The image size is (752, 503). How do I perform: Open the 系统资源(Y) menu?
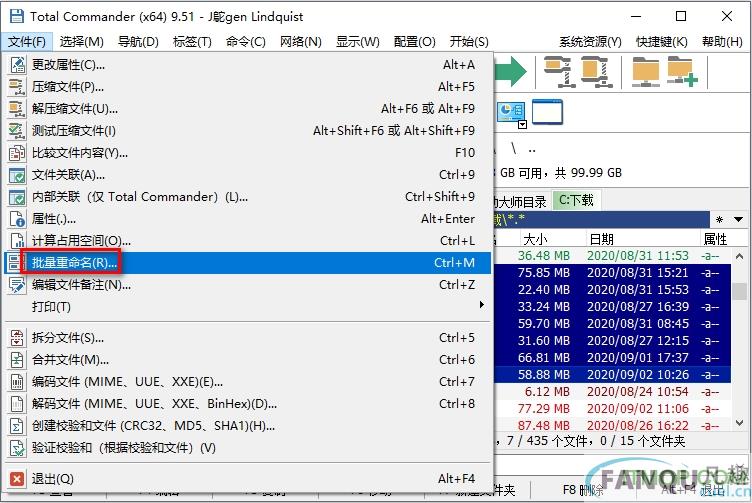[x=590, y=42]
